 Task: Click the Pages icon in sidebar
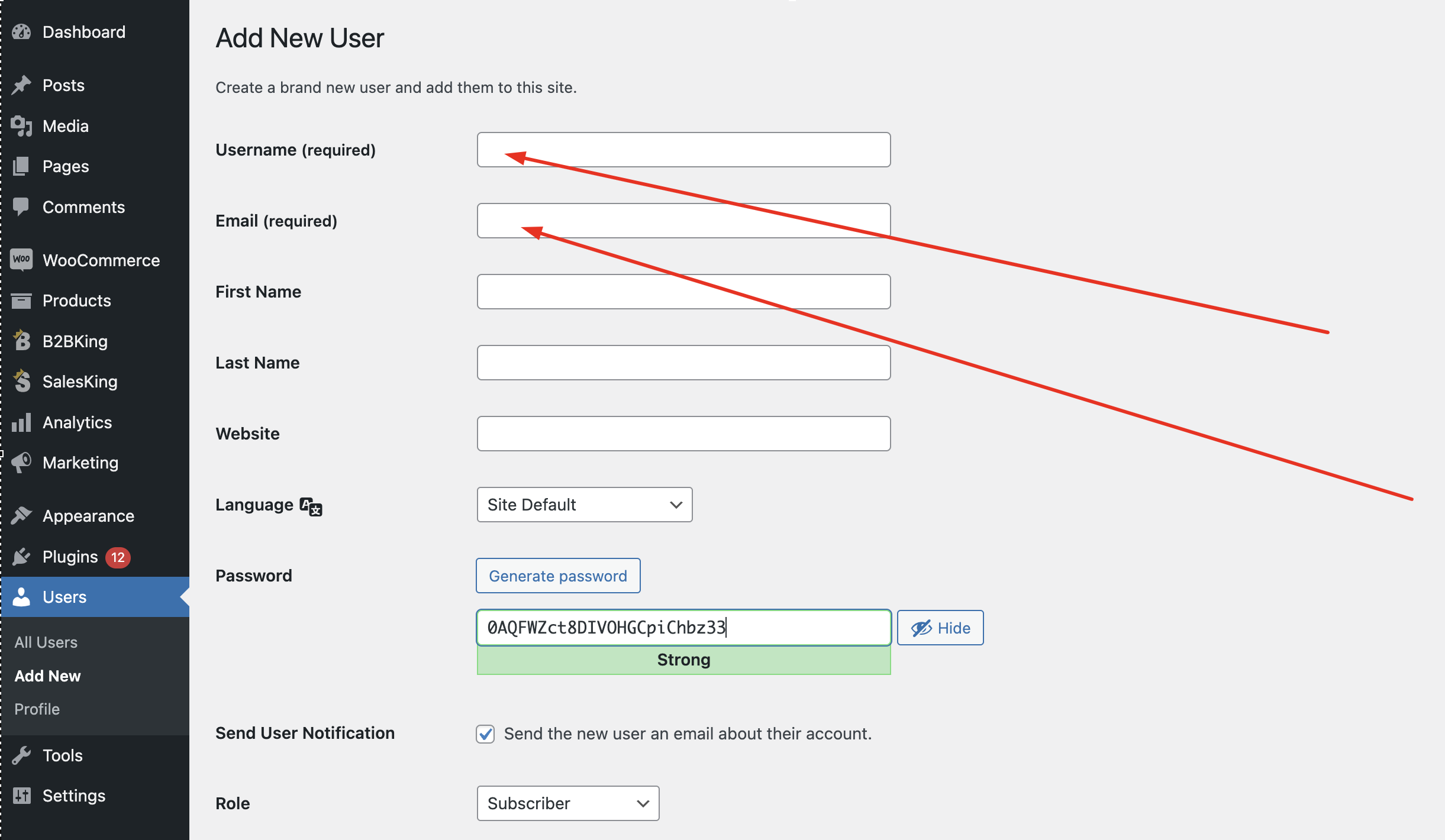point(21,166)
